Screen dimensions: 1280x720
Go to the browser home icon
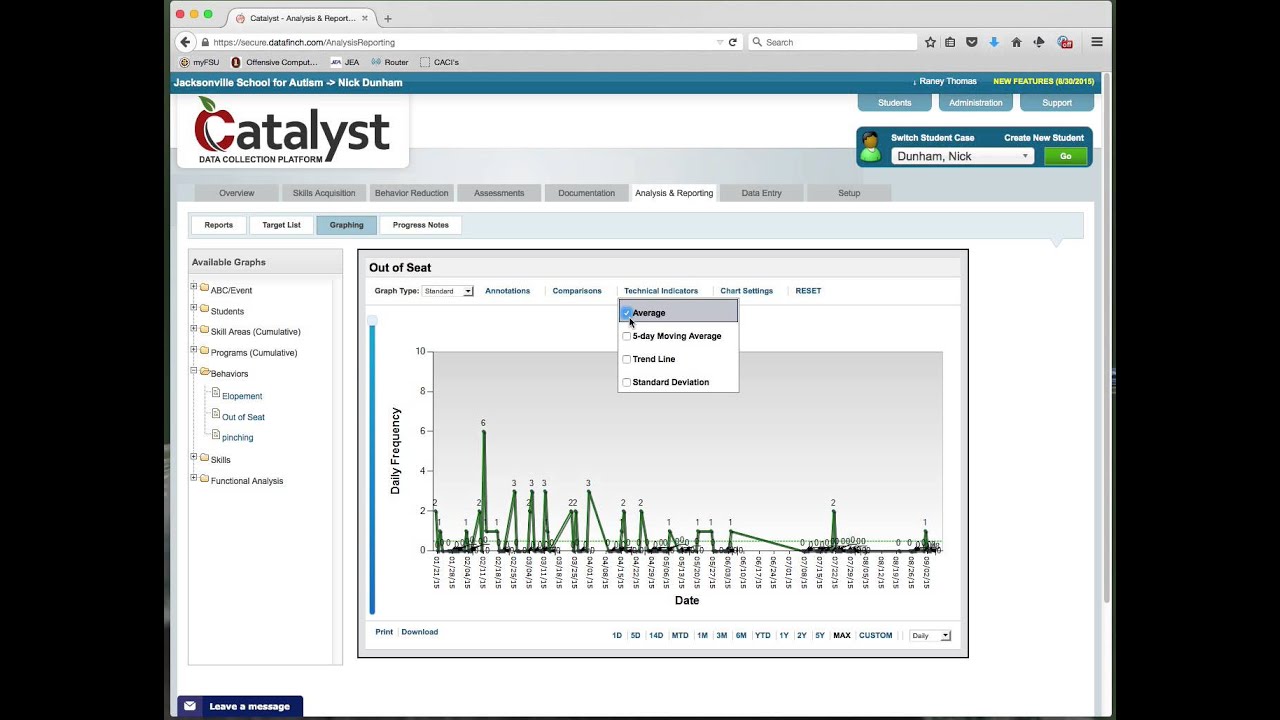pyautogui.click(x=1016, y=42)
